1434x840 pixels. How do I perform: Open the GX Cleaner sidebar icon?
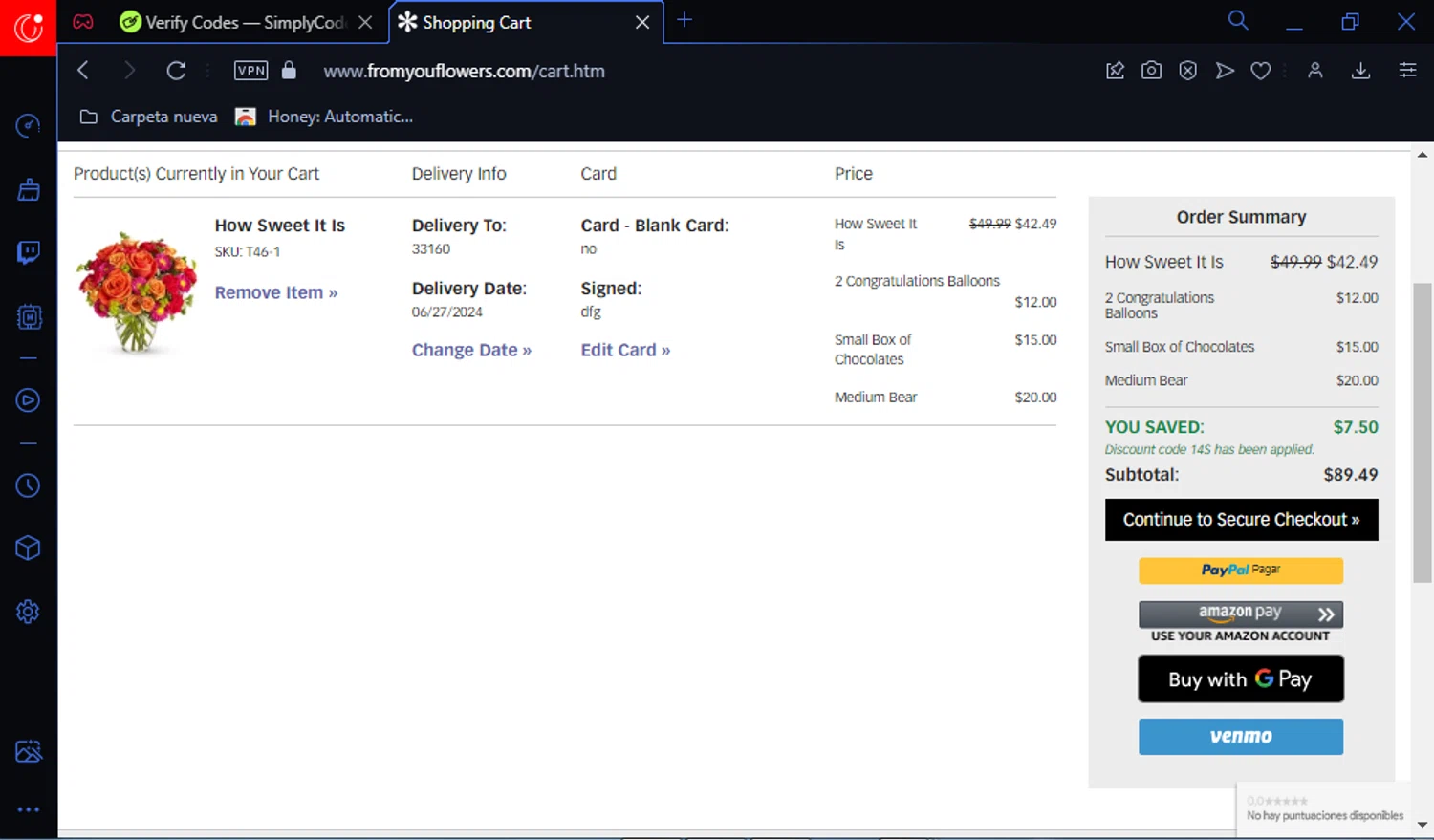(x=28, y=189)
